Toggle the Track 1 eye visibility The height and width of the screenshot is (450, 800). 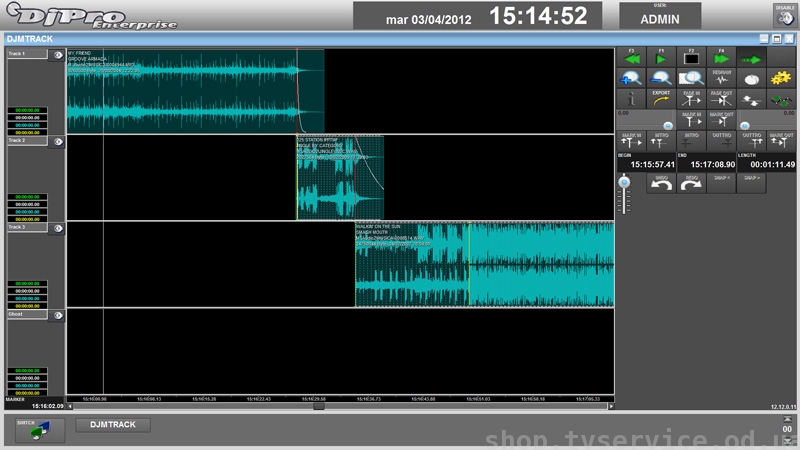pyautogui.click(x=58, y=55)
